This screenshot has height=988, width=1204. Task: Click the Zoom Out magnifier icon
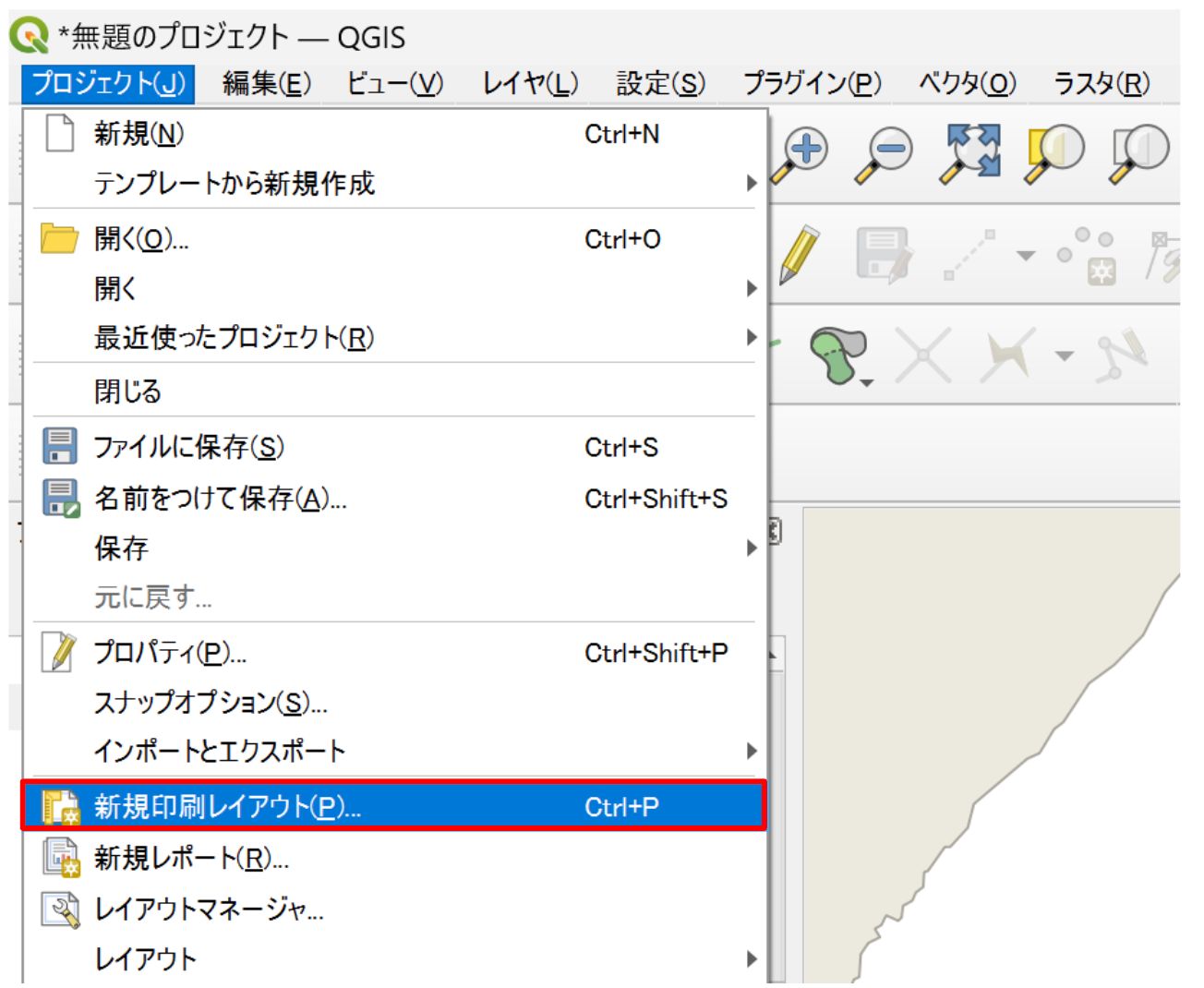(x=884, y=153)
